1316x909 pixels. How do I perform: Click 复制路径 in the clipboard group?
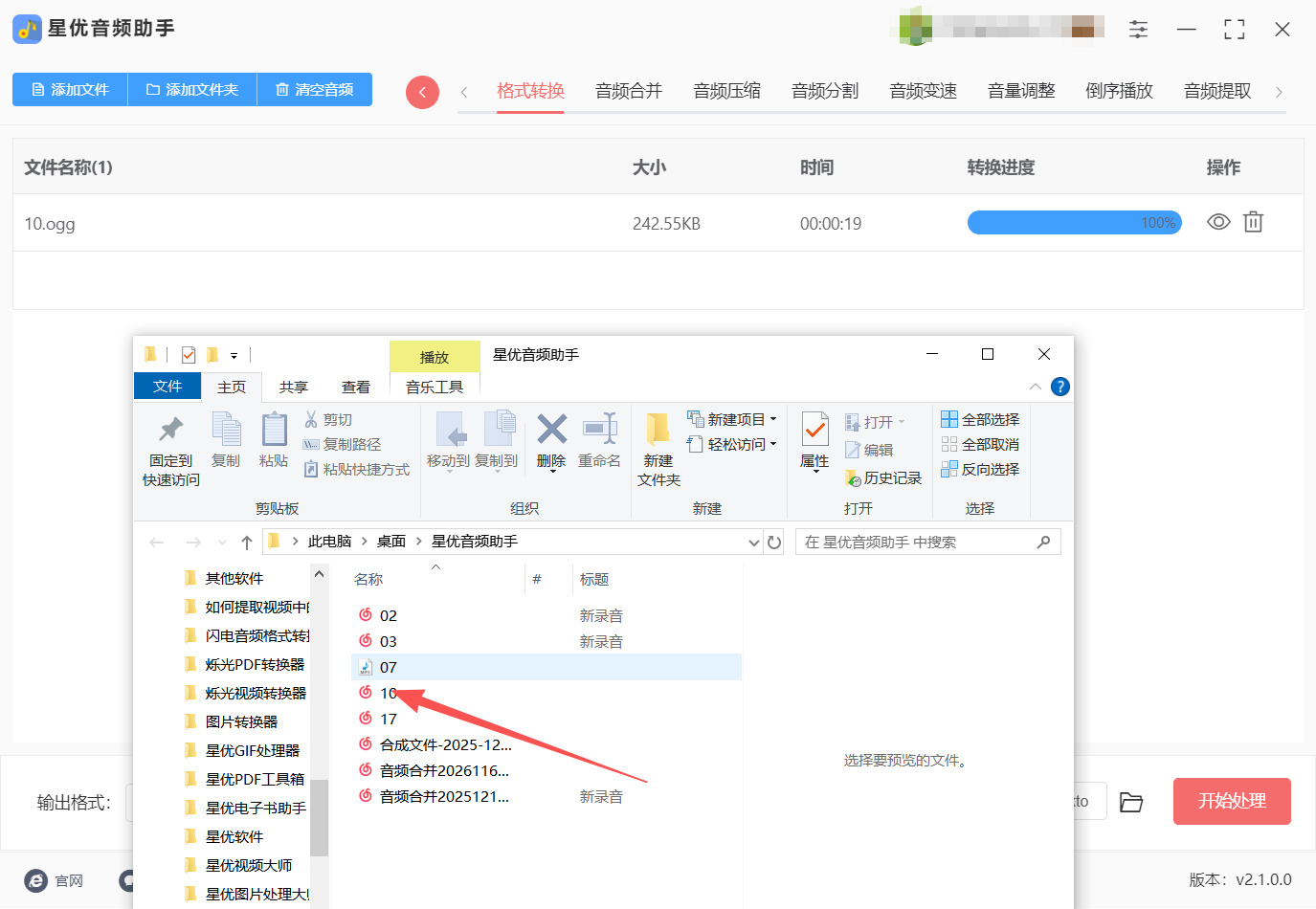342,444
